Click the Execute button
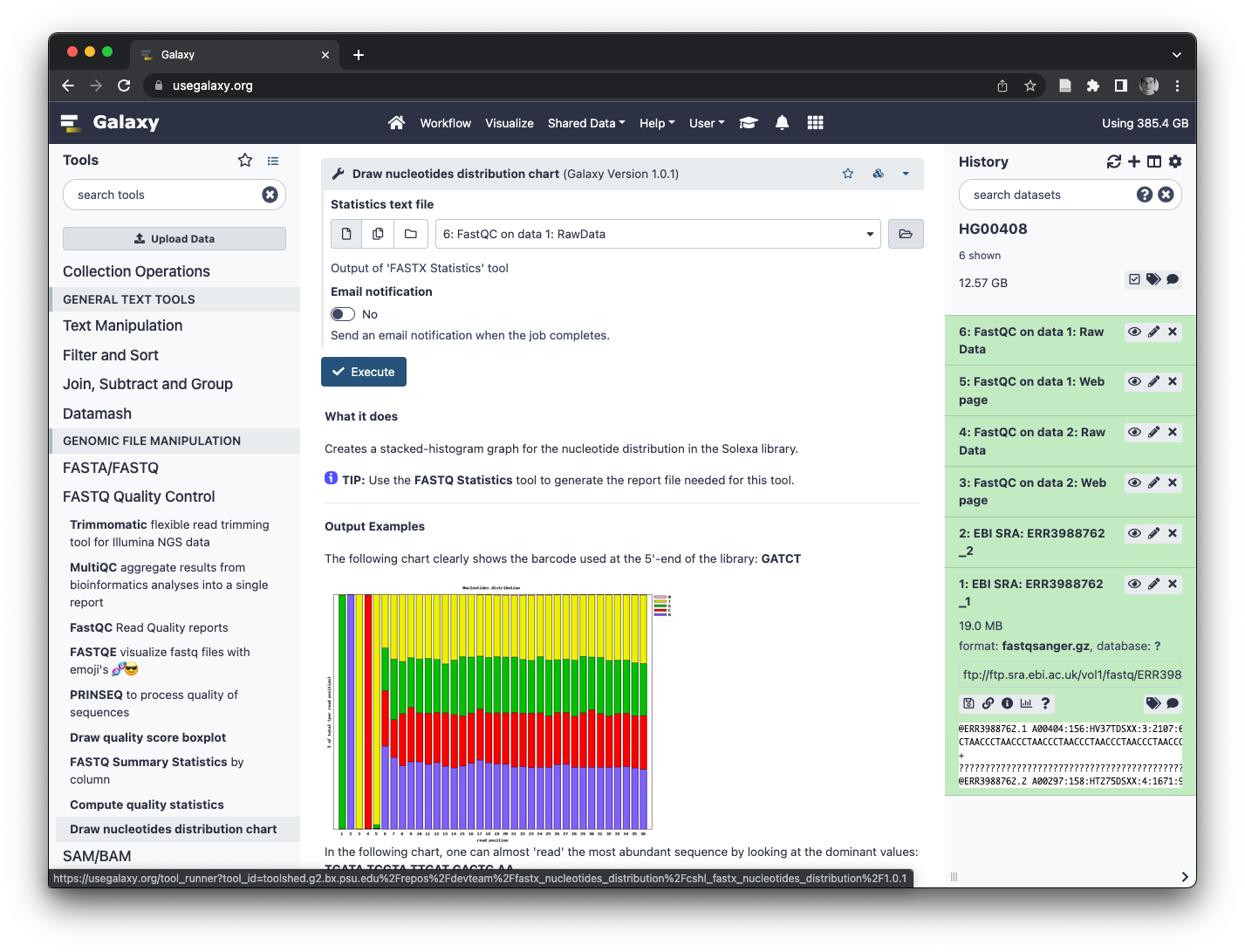The width and height of the screenshot is (1245, 952). click(364, 372)
